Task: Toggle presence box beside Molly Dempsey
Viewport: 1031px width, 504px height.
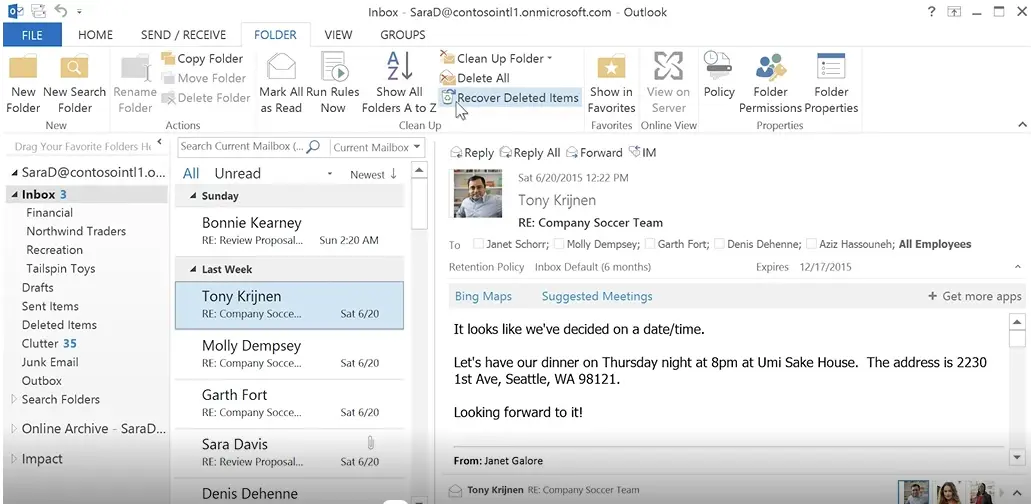Action: coord(558,244)
